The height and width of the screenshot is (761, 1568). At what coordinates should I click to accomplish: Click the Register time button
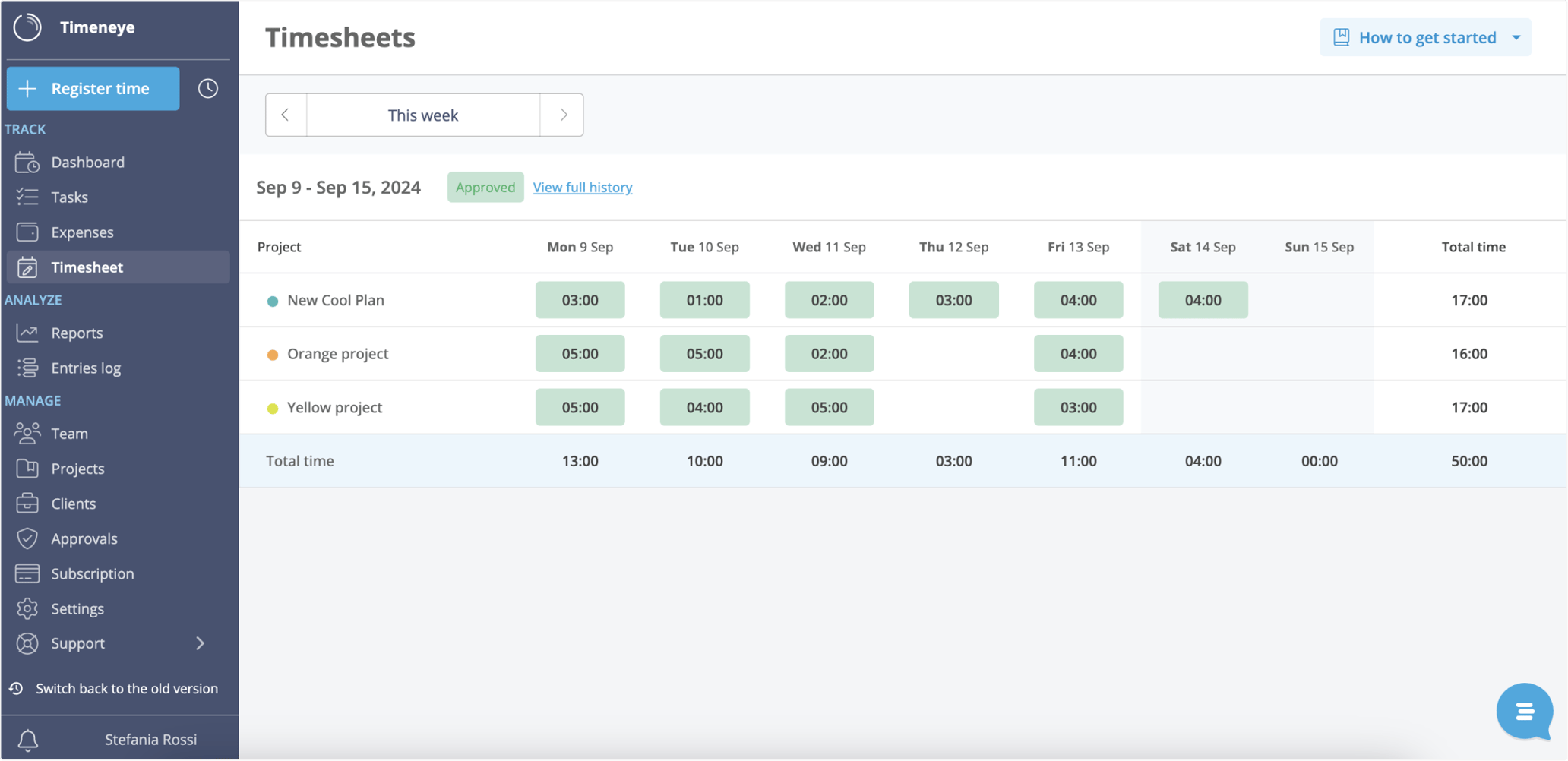pyautogui.click(x=93, y=88)
